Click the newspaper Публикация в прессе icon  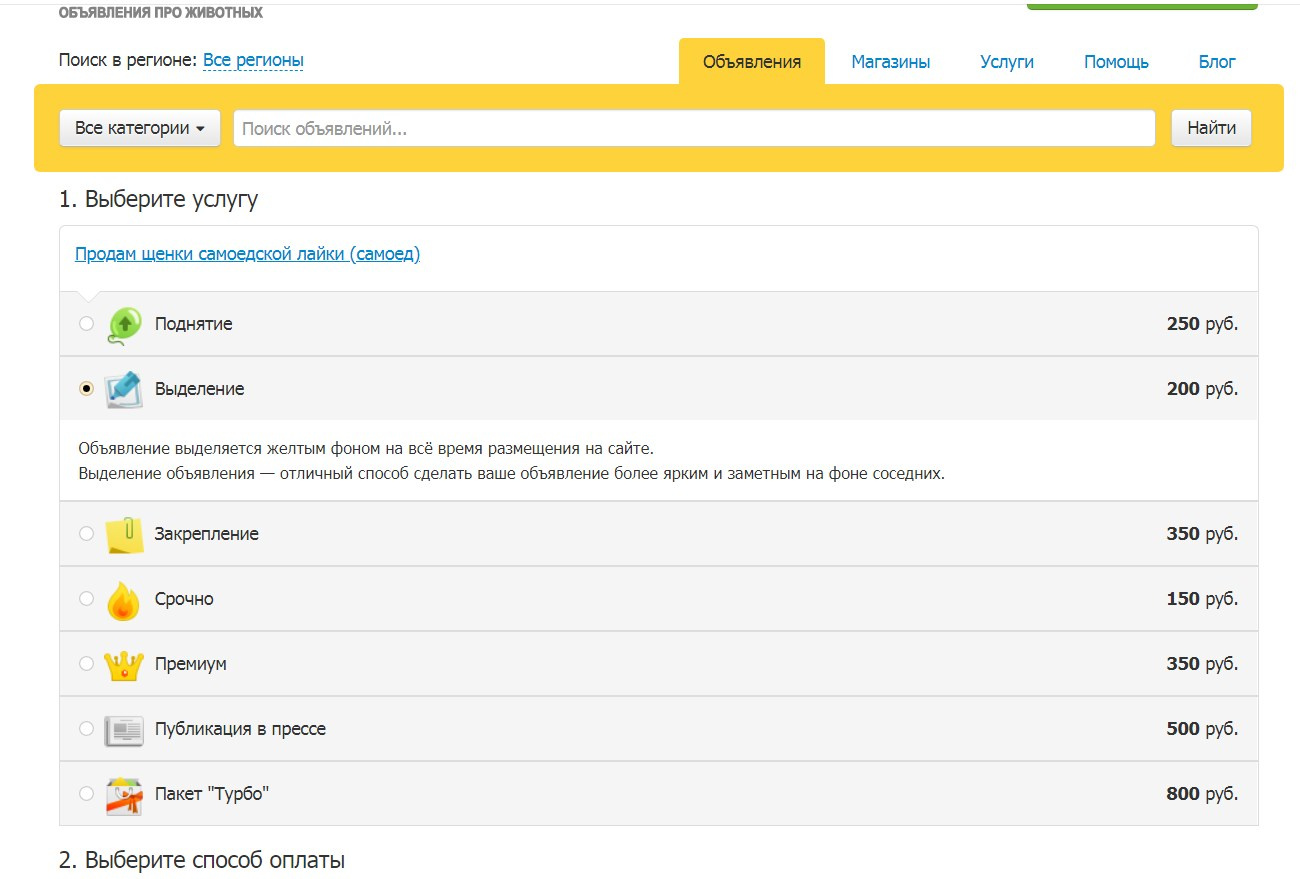click(124, 730)
